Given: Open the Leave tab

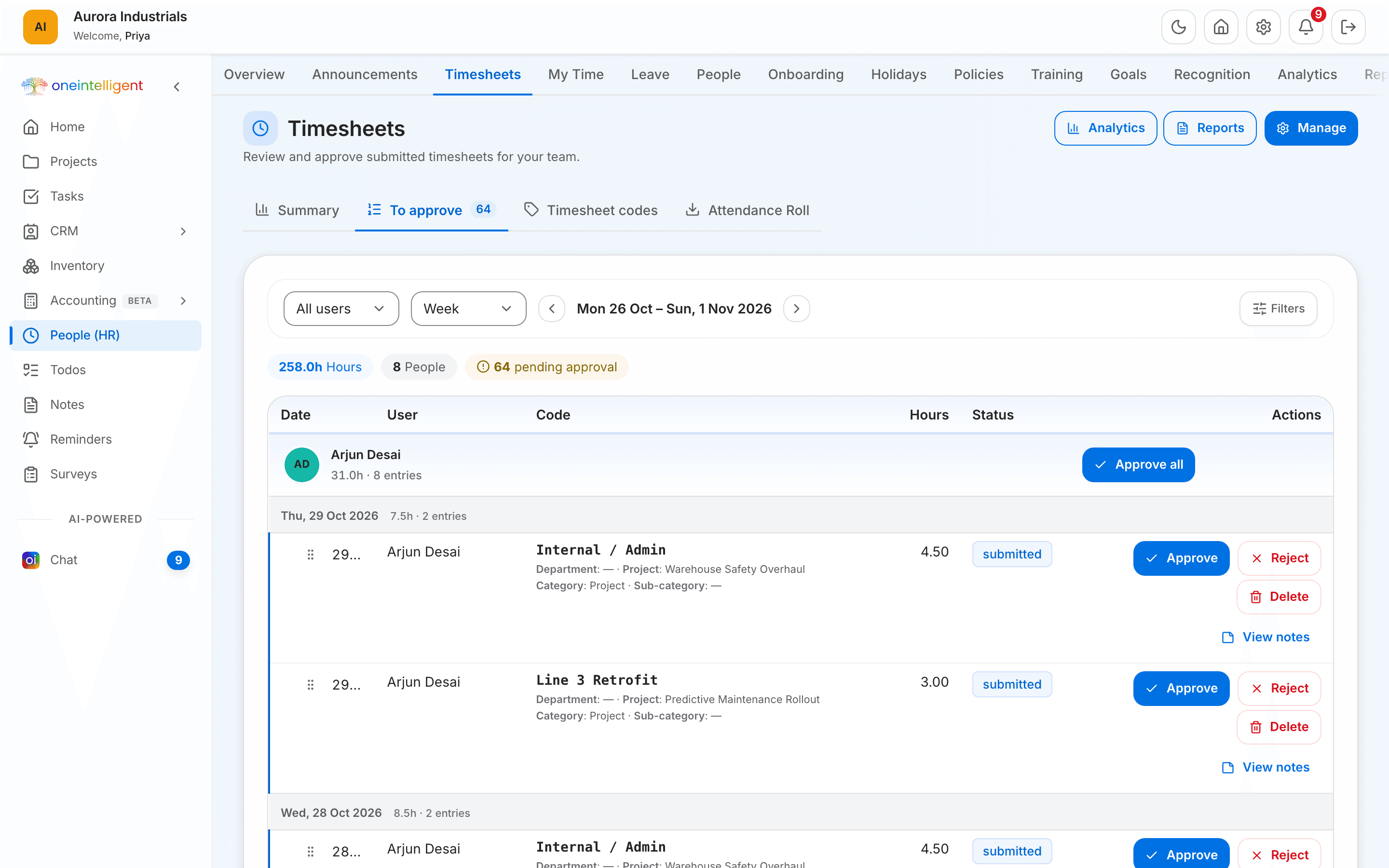Looking at the screenshot, I should (650, 75).
